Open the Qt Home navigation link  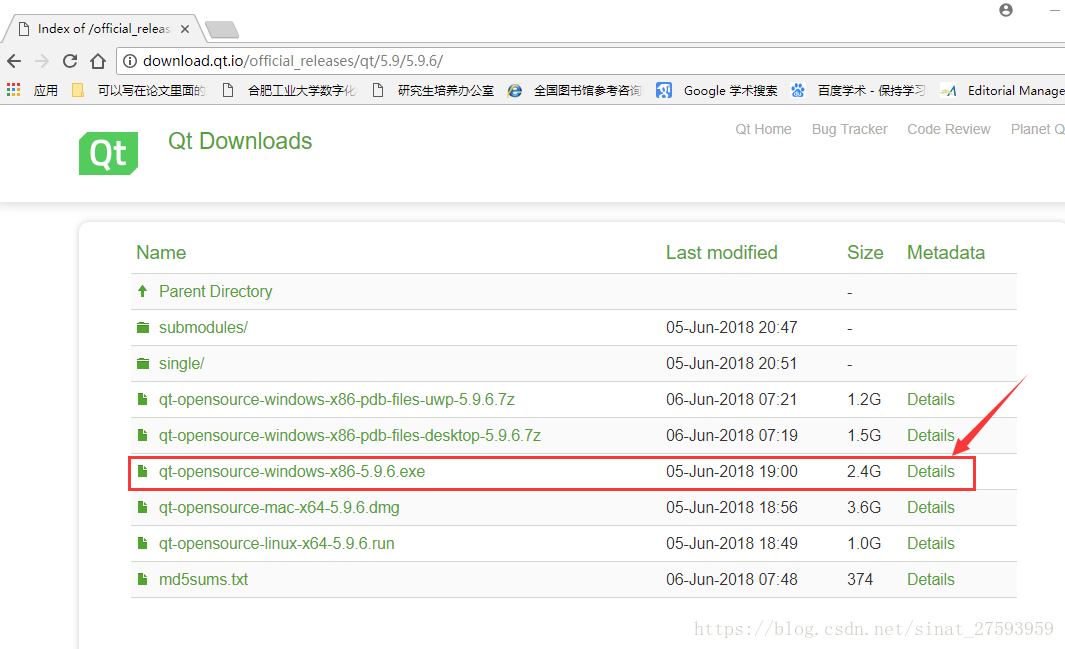(x=763, y=129)
